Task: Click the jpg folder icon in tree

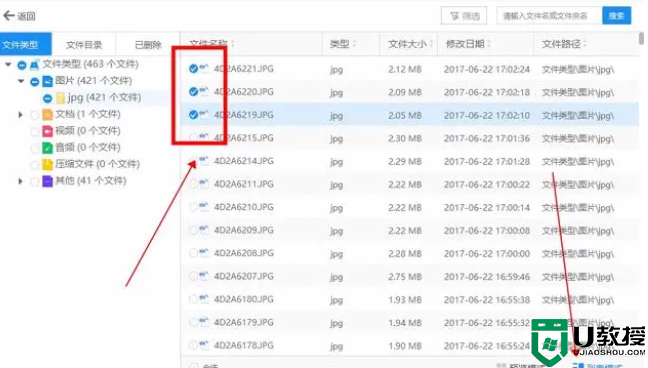Action: click(x=60, y=98)
